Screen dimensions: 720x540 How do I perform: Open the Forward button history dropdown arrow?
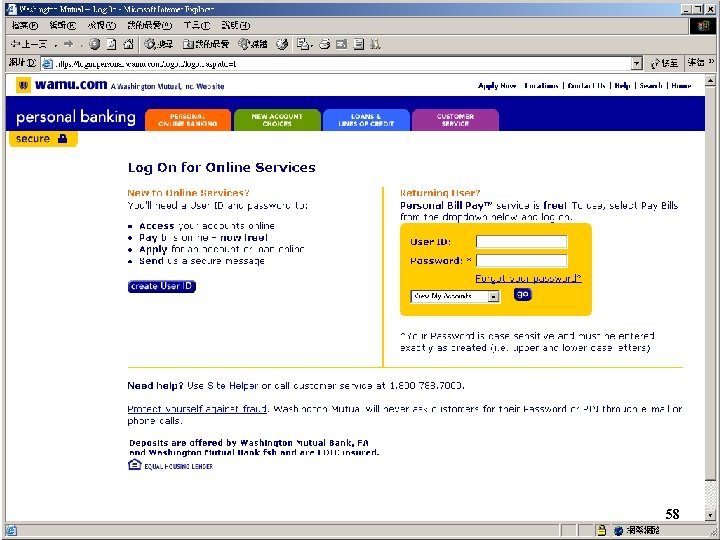[81, 45]
